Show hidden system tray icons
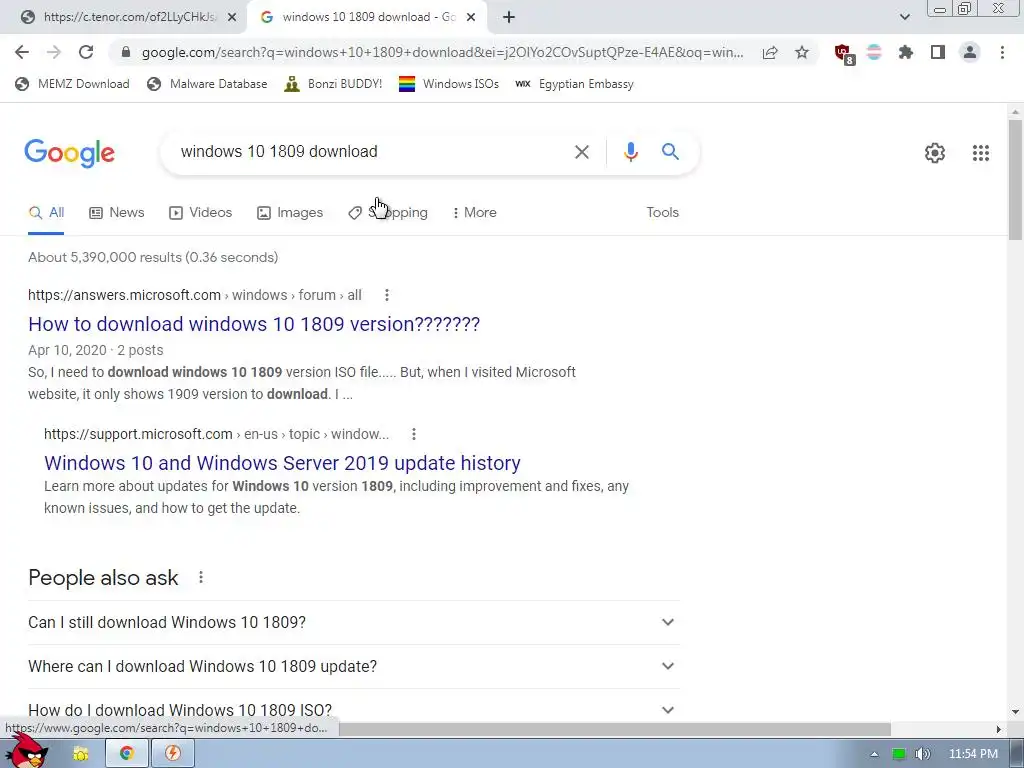Screen dimensions: 1024x768 [874, 754]
